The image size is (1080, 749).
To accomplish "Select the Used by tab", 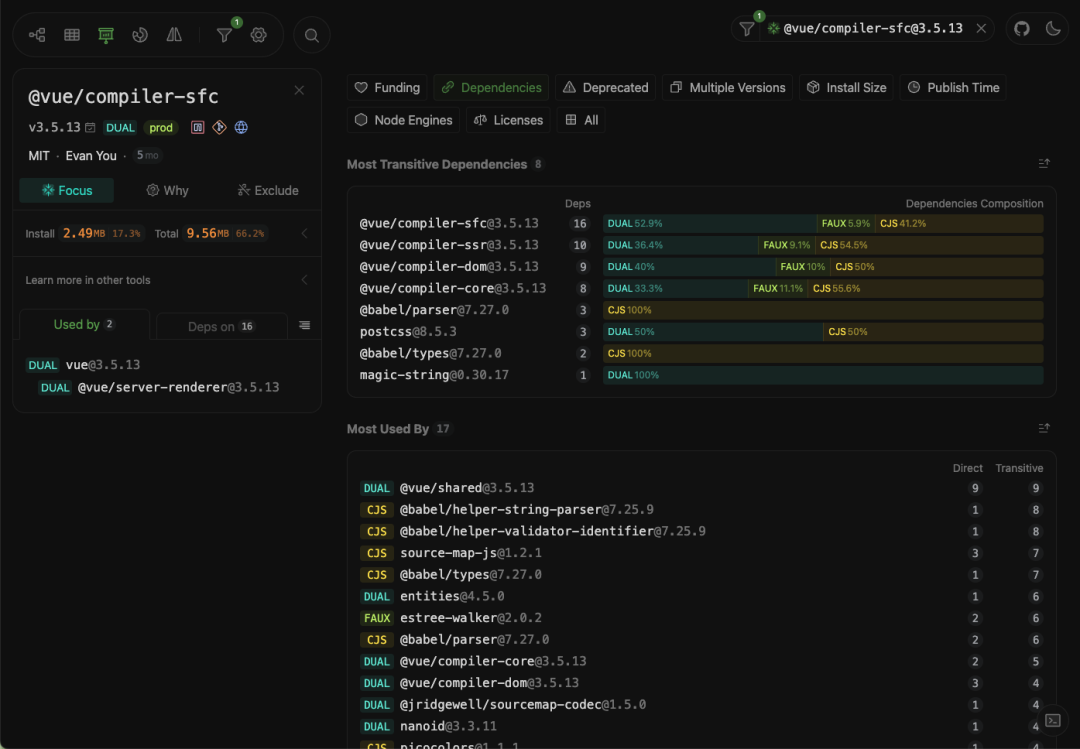I will [x=84, y=325].
